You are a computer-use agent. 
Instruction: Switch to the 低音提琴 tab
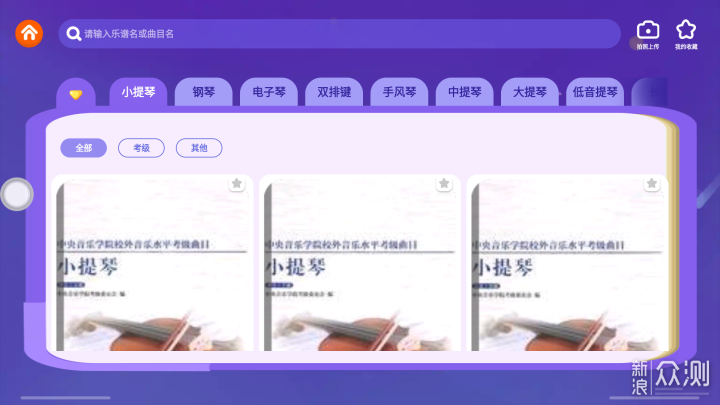(595, 92)
